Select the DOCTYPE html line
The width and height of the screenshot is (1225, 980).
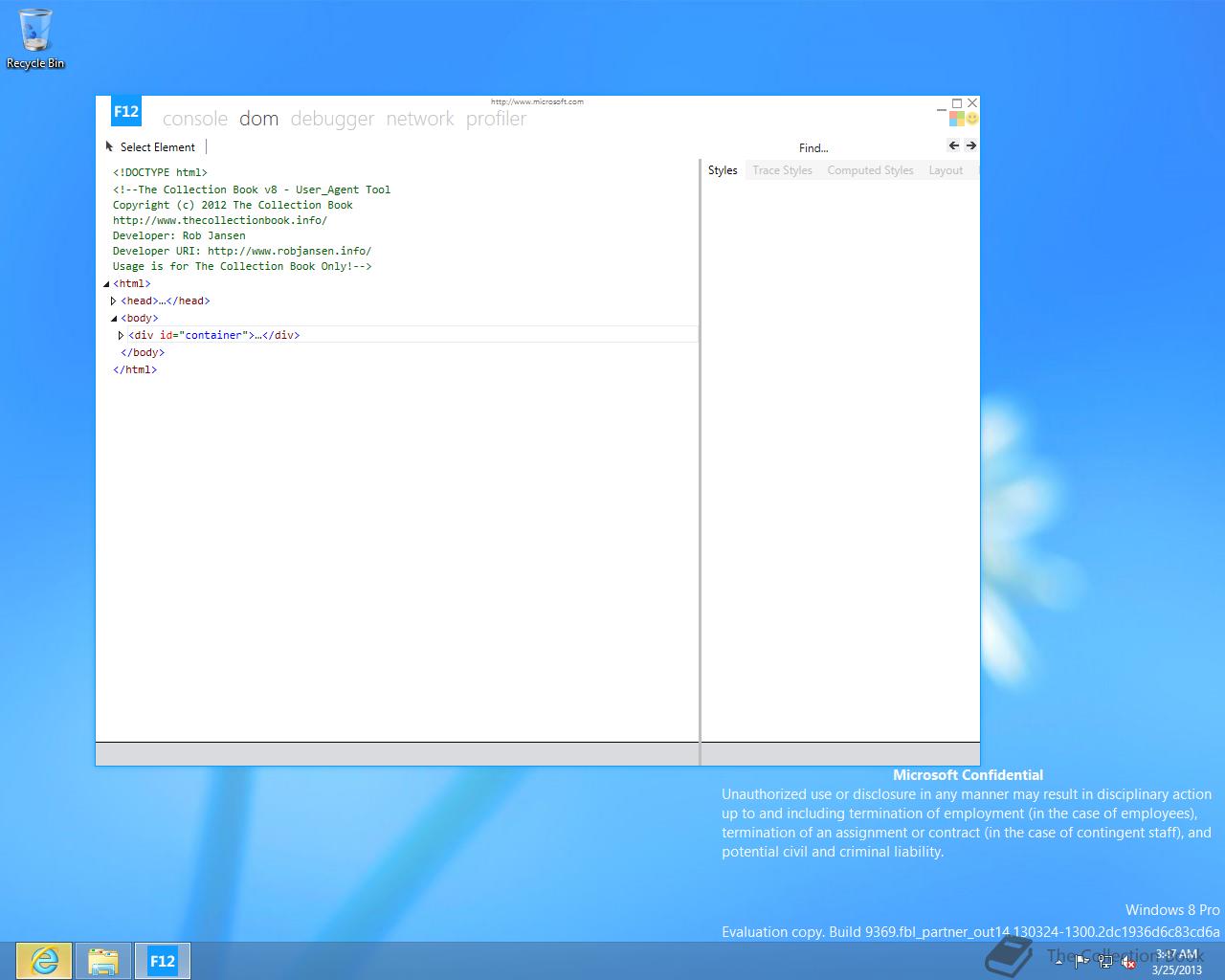coord(160,172)
